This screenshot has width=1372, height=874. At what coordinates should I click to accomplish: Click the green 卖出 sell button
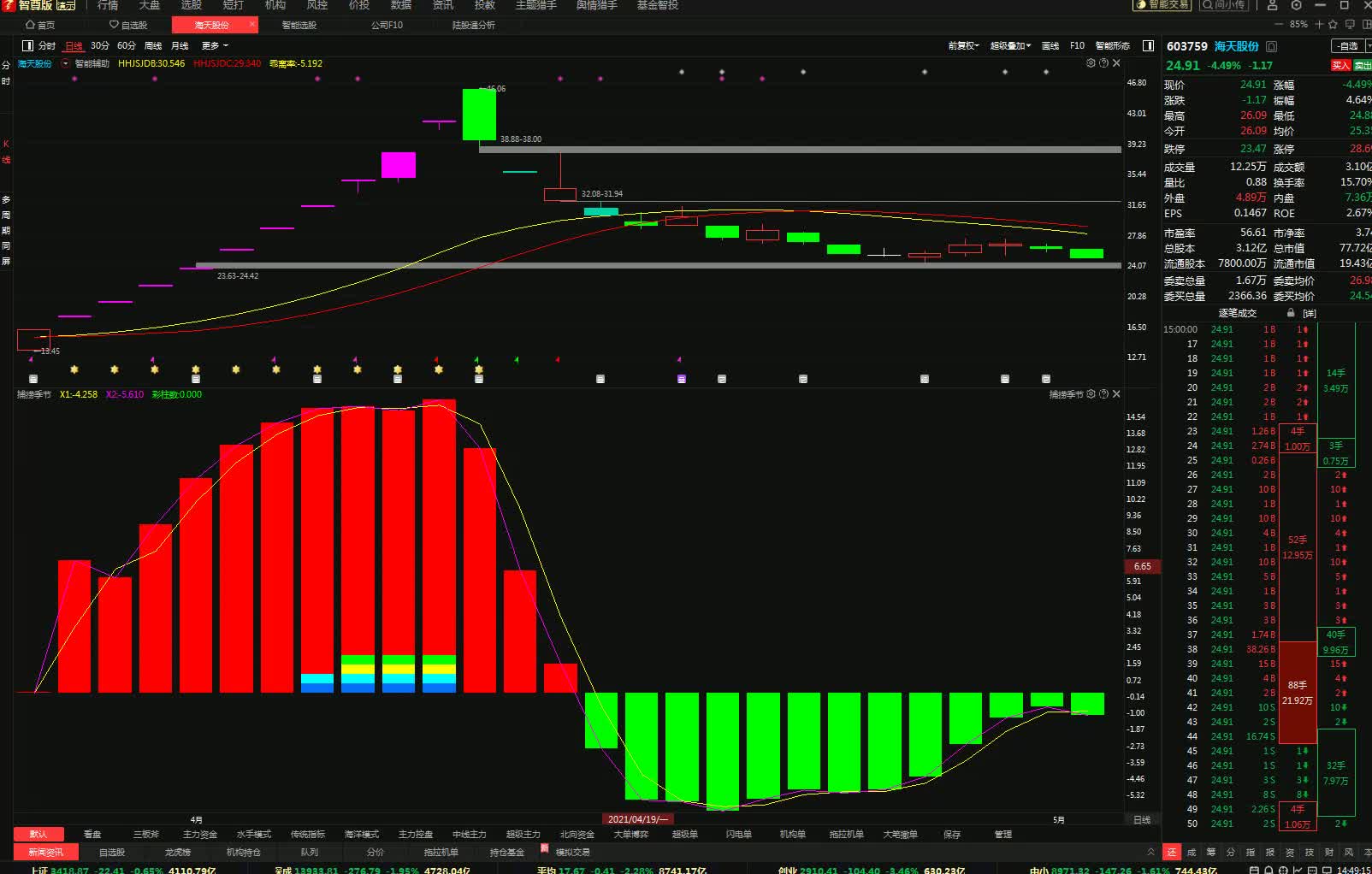1362,66
